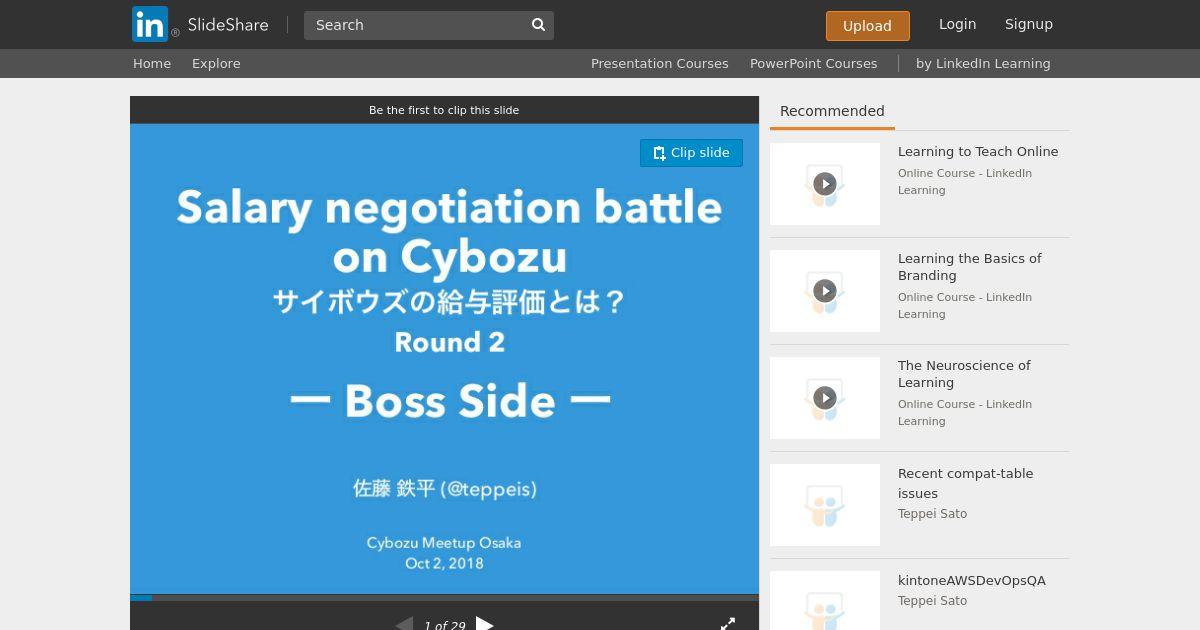Open the Signup link
This screenshot has height=630, width=1200.
click(x=1029, y=24)
